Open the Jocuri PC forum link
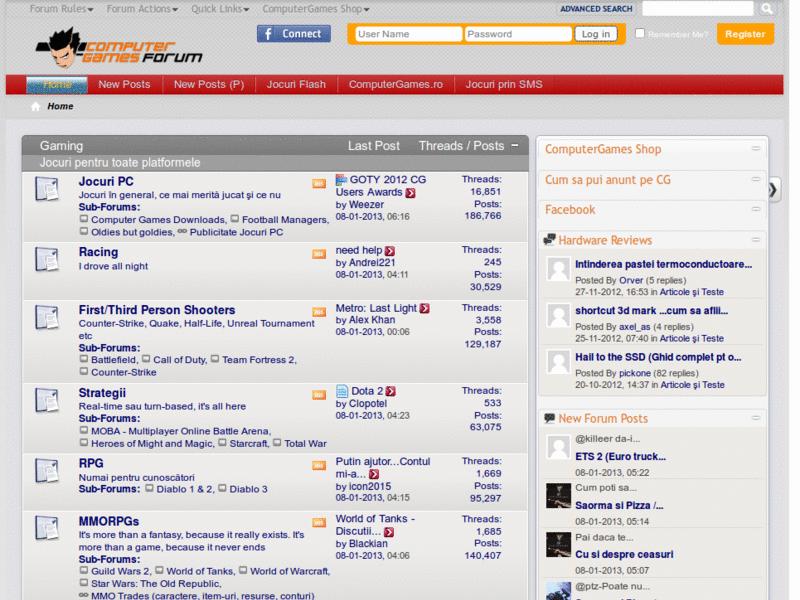Image resolution: width=800 pixels, height=600 pixels. [x=106, y=182]
